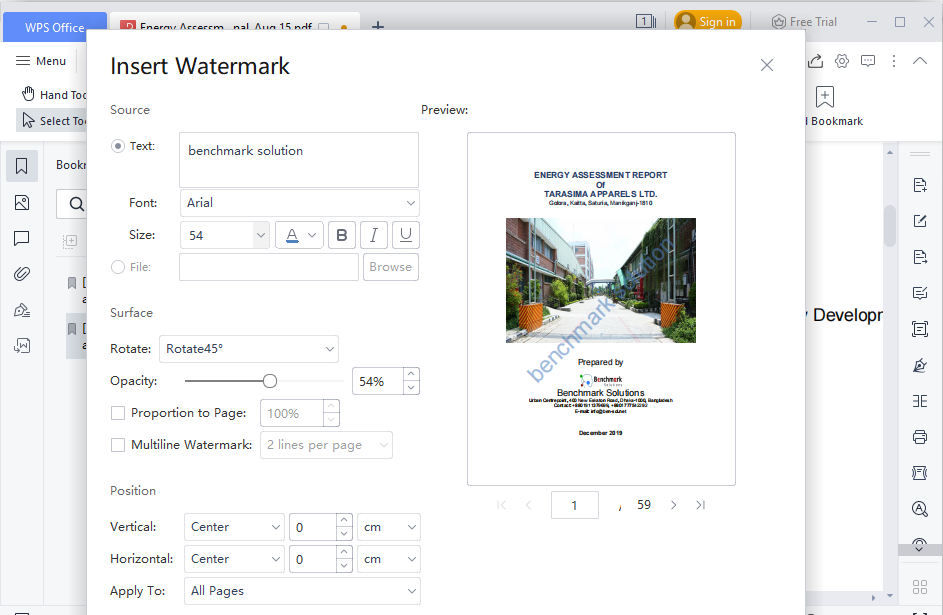Open the Apply To dropdown
The image size is (943, 615).
[x=302, y=591]
